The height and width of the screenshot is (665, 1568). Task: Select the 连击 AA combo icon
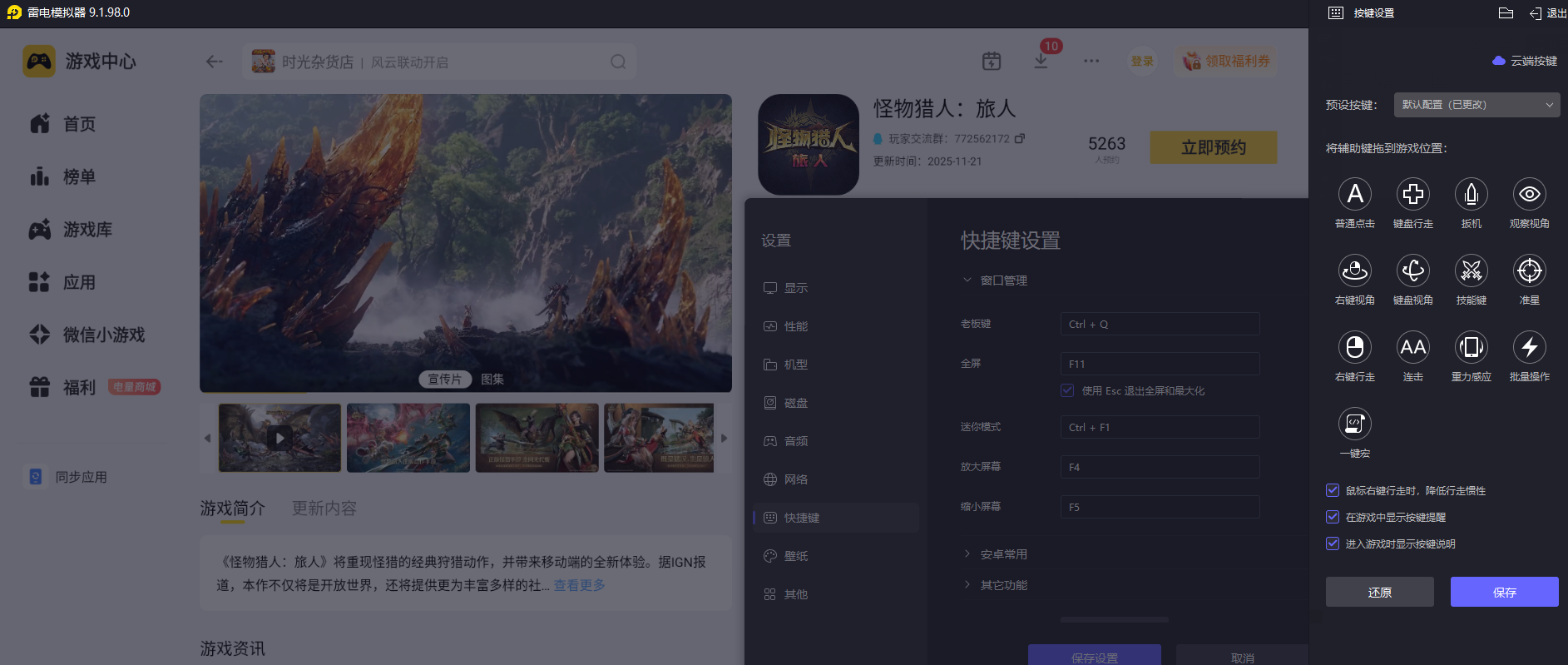pos(1413,347)
